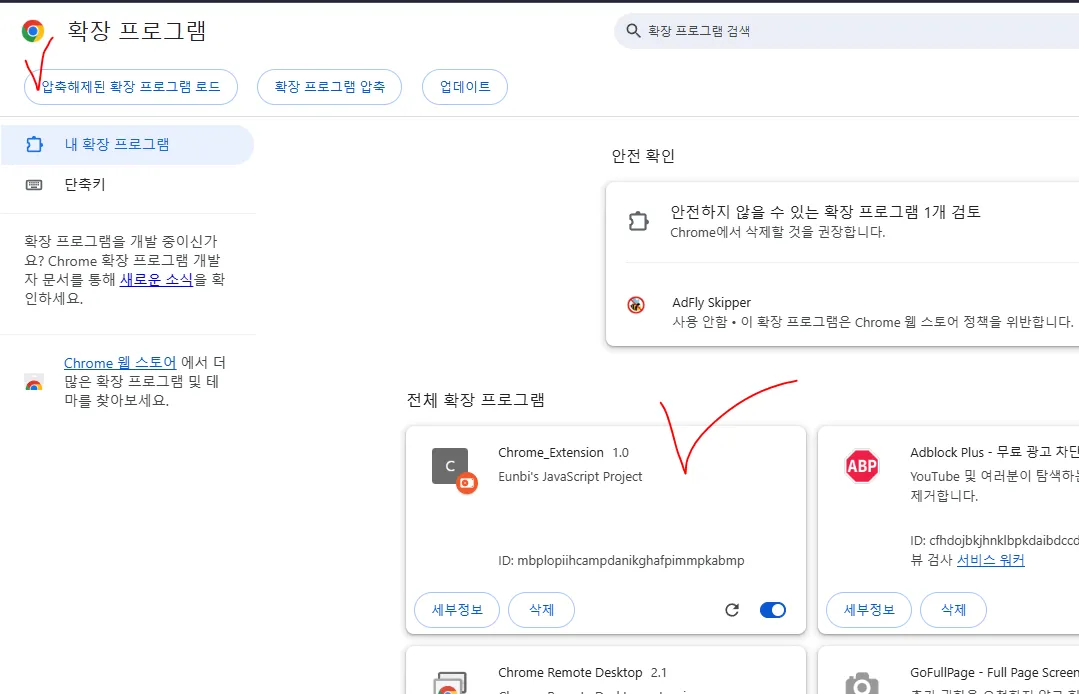Image resolution: width=1079 pixels, height=694 pixels.
Task: Open the 단축키 shortcuts page
Action: pyautogui.click(x=127, y=184)
